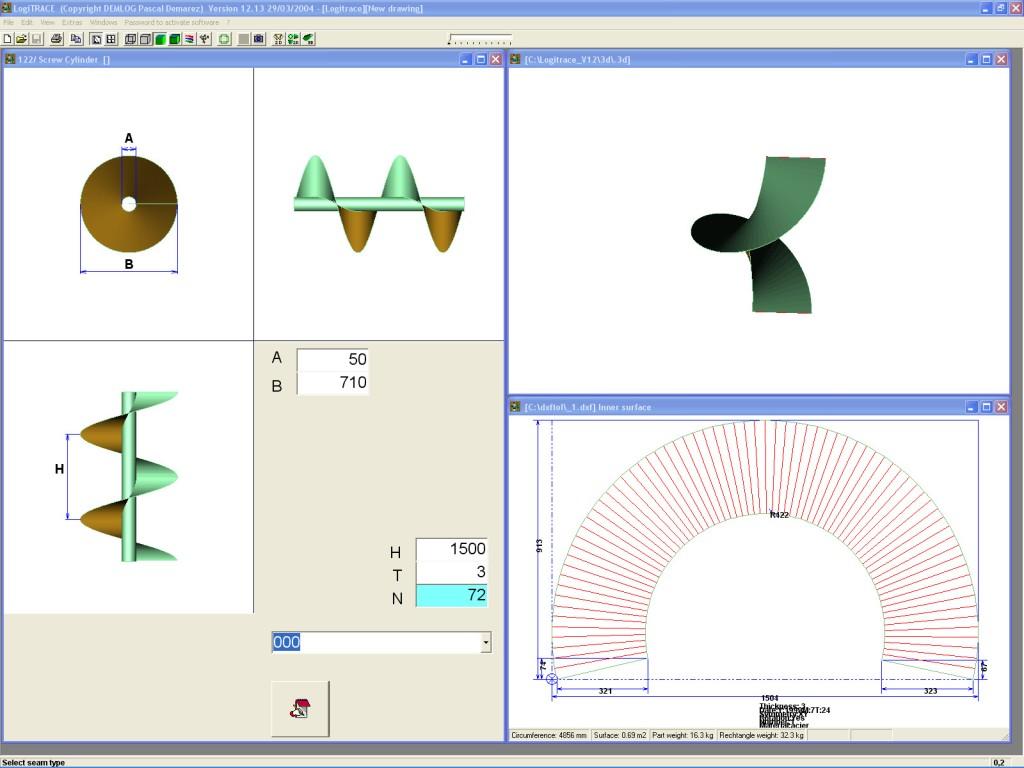1024x768 pixels.
Task: Close the Inner surface dxf window
Action: click(1001, 407)
